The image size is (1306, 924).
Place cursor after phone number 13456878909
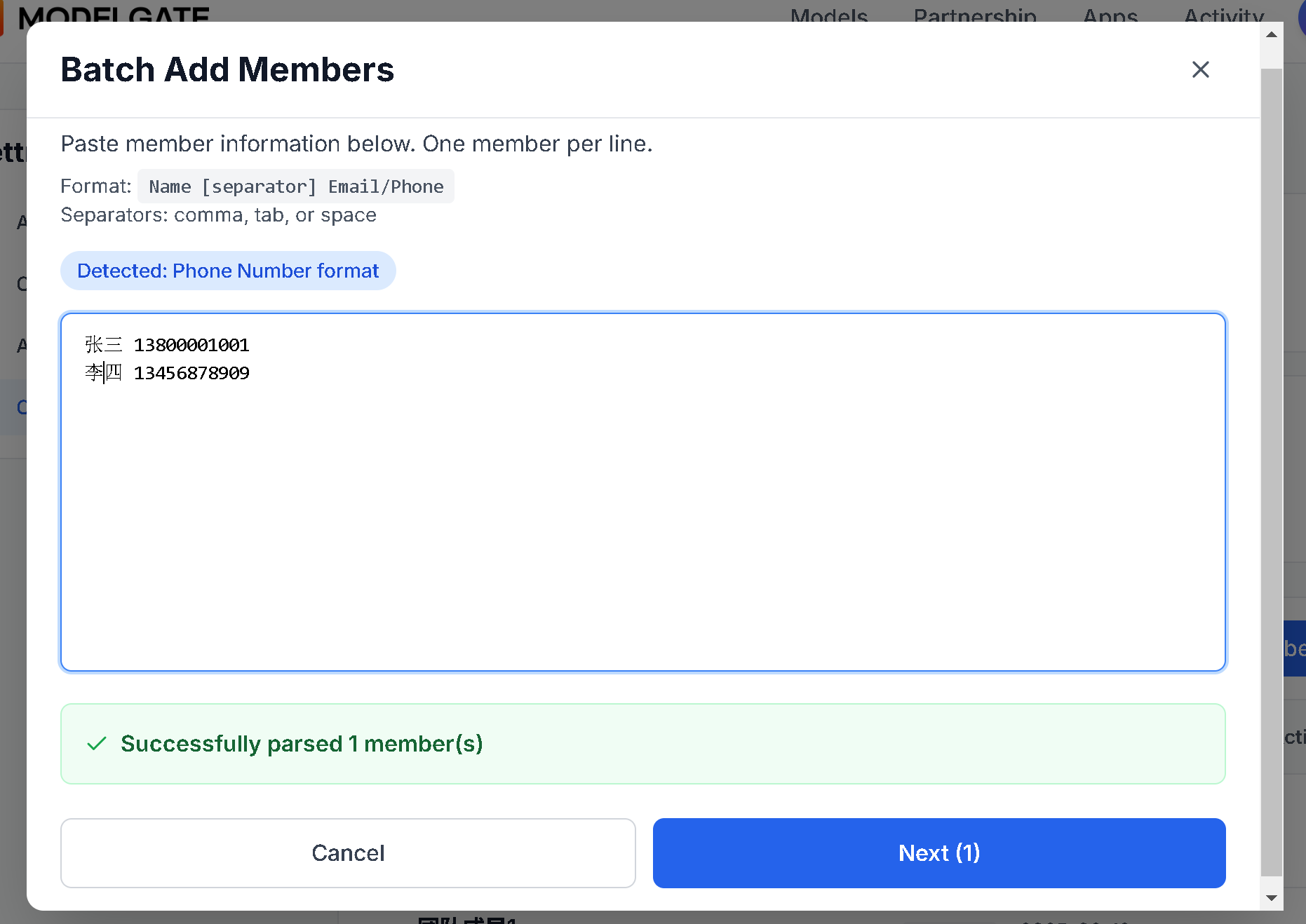point(250,373)
